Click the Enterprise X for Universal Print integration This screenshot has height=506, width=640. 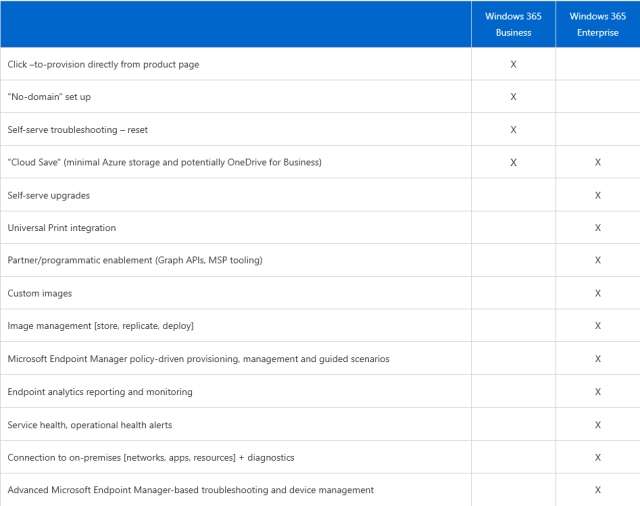[x=597, y=228]
